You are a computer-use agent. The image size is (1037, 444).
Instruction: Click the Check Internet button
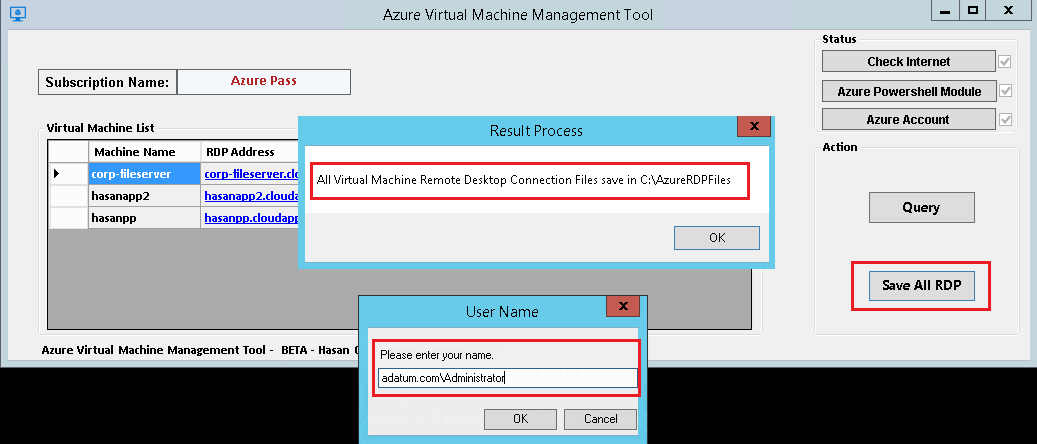[x=908, y=62]
